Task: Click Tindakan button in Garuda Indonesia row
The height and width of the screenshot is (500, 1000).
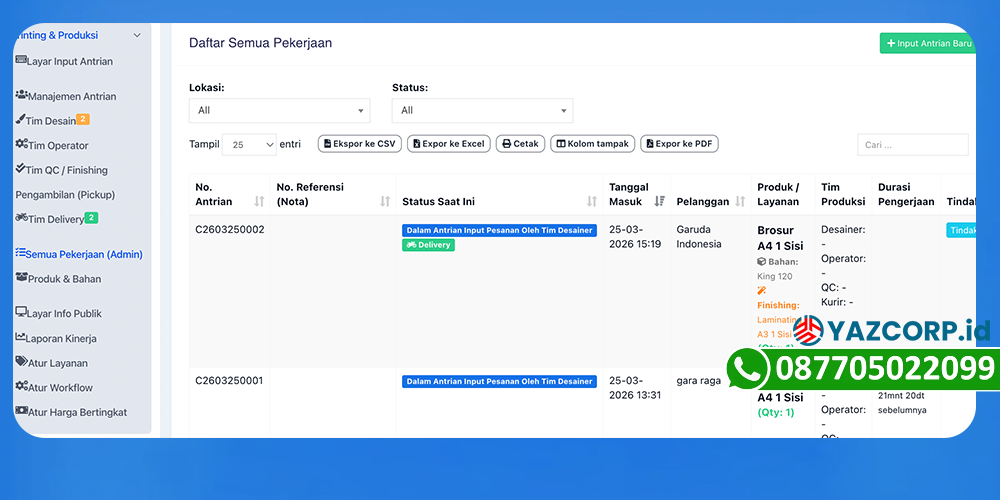Action: [960, 230]
